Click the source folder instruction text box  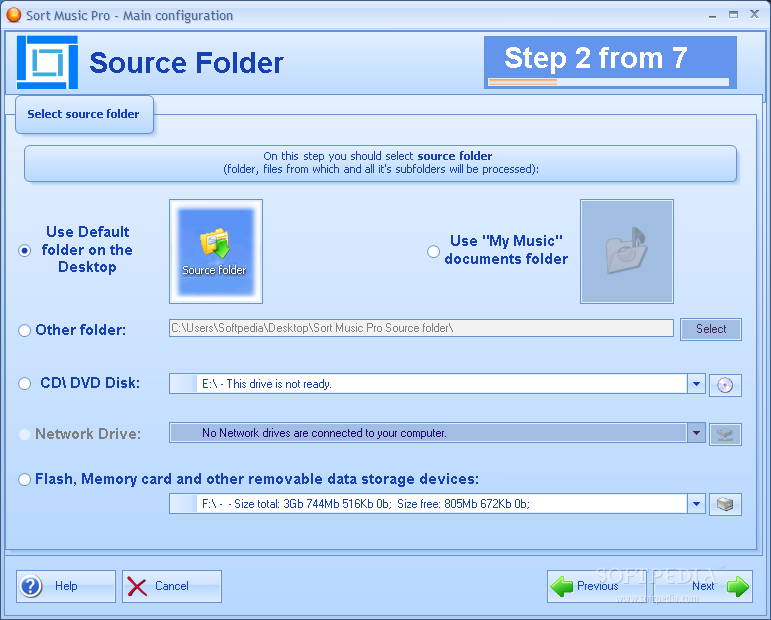pos(381,163)
